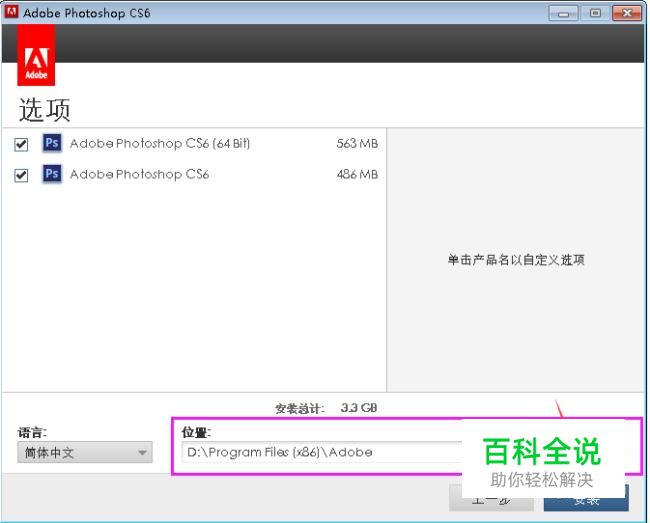Click the Adobe icon in the title bar
650x523 pixels.
pyautogui.click(x=11, y=12)
